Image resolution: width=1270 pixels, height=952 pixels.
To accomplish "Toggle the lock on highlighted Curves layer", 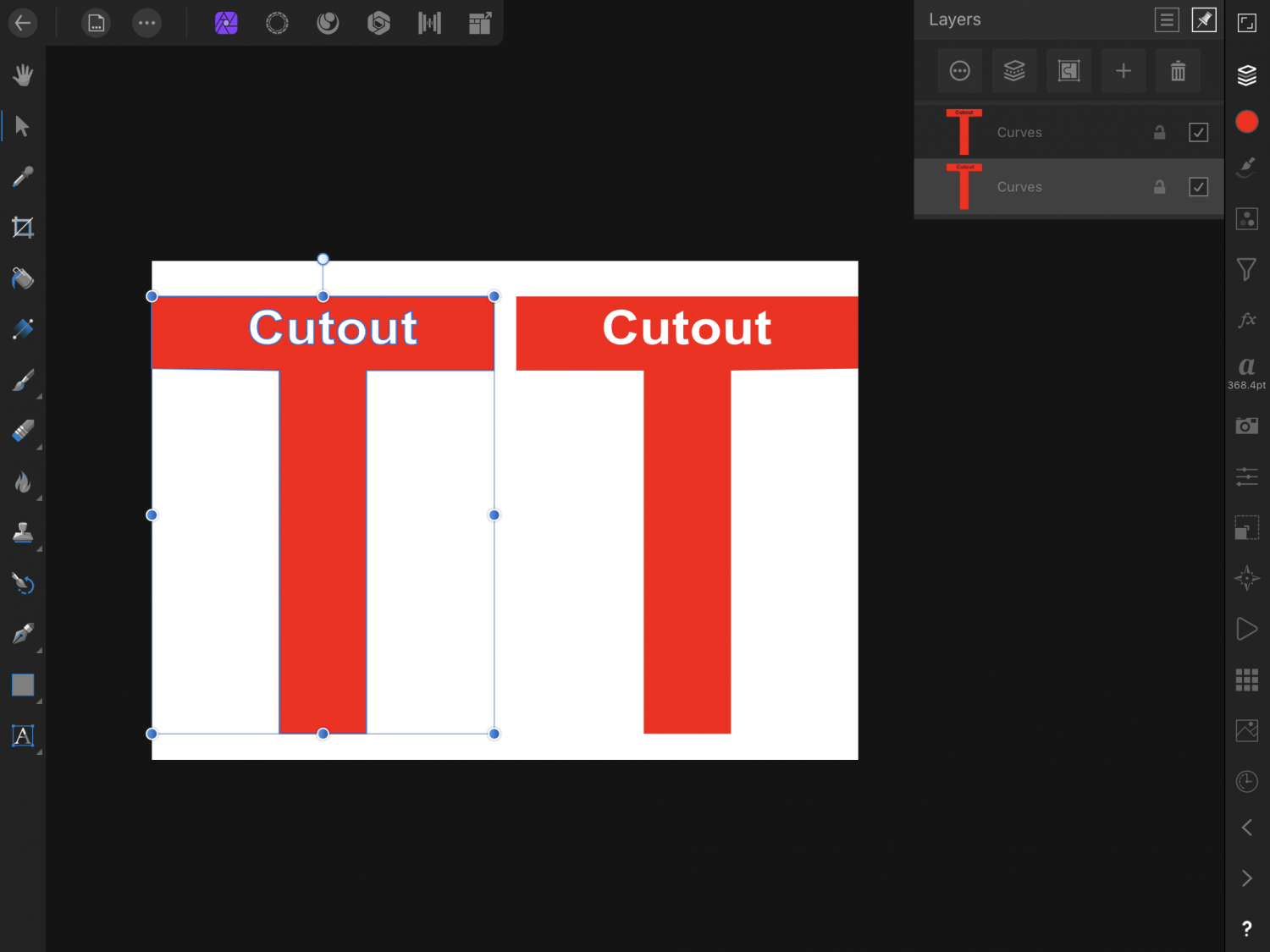I will coord(1160,187).
